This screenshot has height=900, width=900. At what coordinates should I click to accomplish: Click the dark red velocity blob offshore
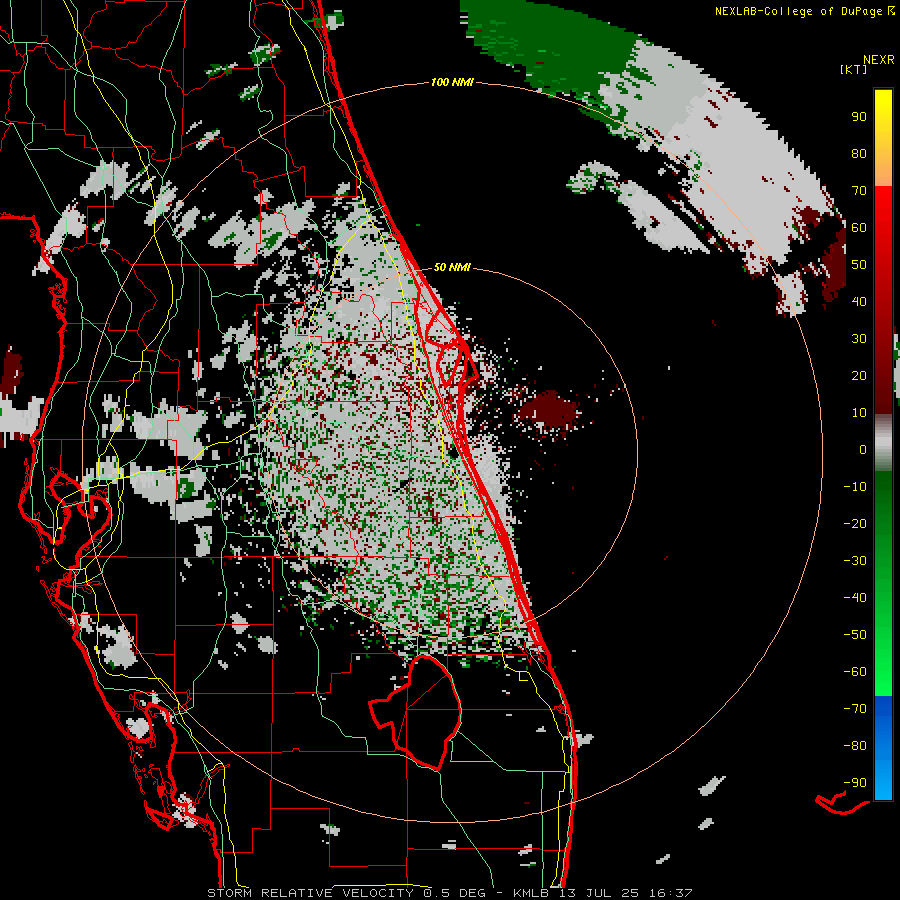point(548,411)
